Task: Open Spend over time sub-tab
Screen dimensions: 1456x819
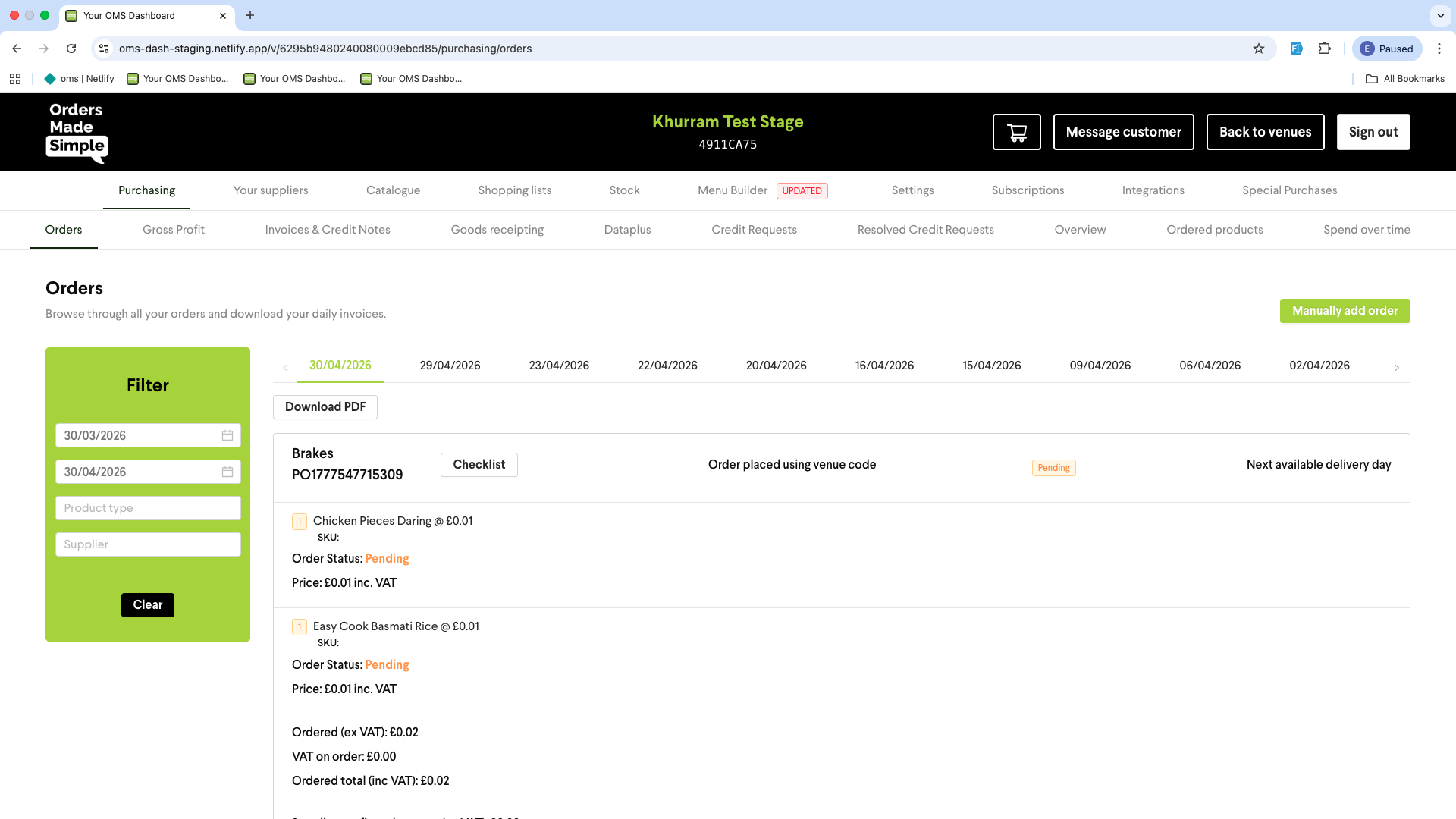Action: (1367, 230)
